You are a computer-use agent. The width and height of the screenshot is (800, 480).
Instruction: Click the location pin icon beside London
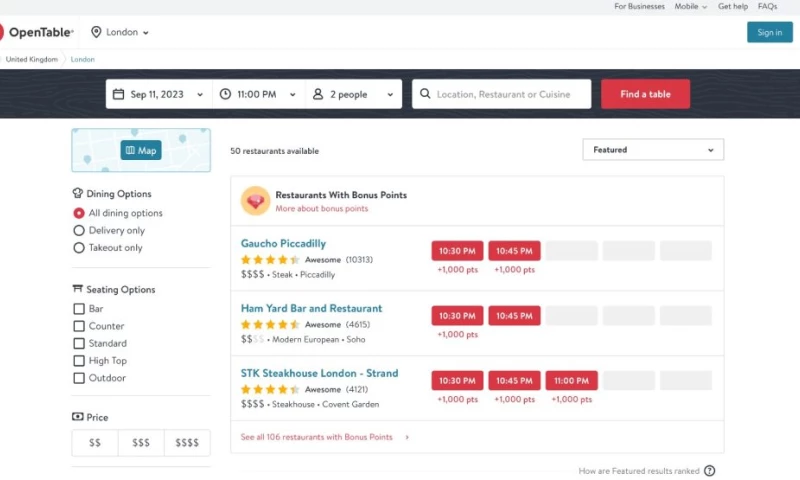(96, 32)
